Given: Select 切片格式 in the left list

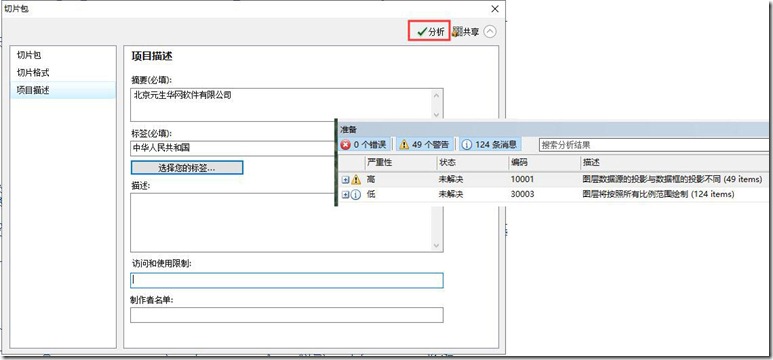Looking at the screenshot, I should 63,72.
